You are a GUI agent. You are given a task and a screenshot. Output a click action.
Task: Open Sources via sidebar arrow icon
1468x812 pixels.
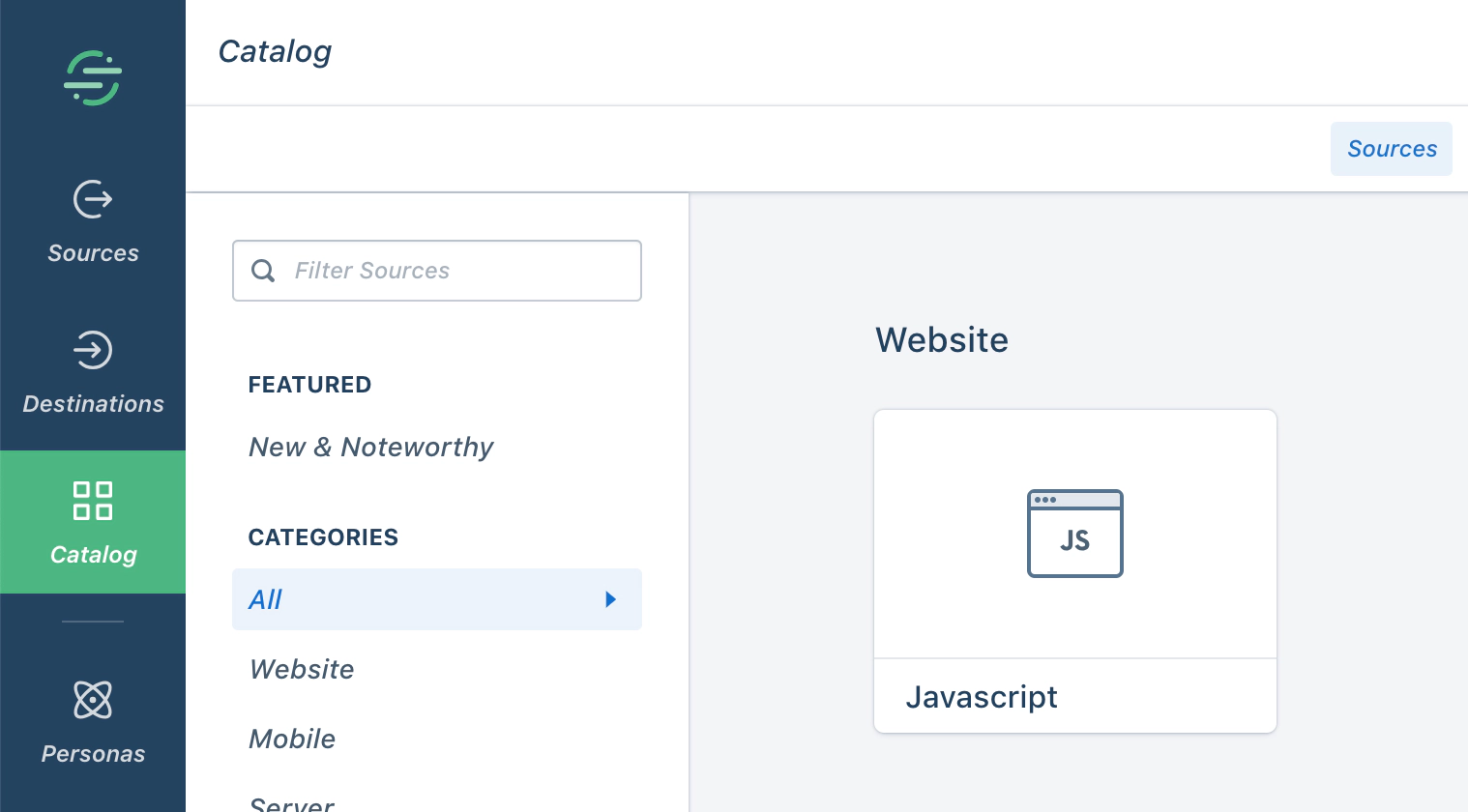click(x=93, y=199)
